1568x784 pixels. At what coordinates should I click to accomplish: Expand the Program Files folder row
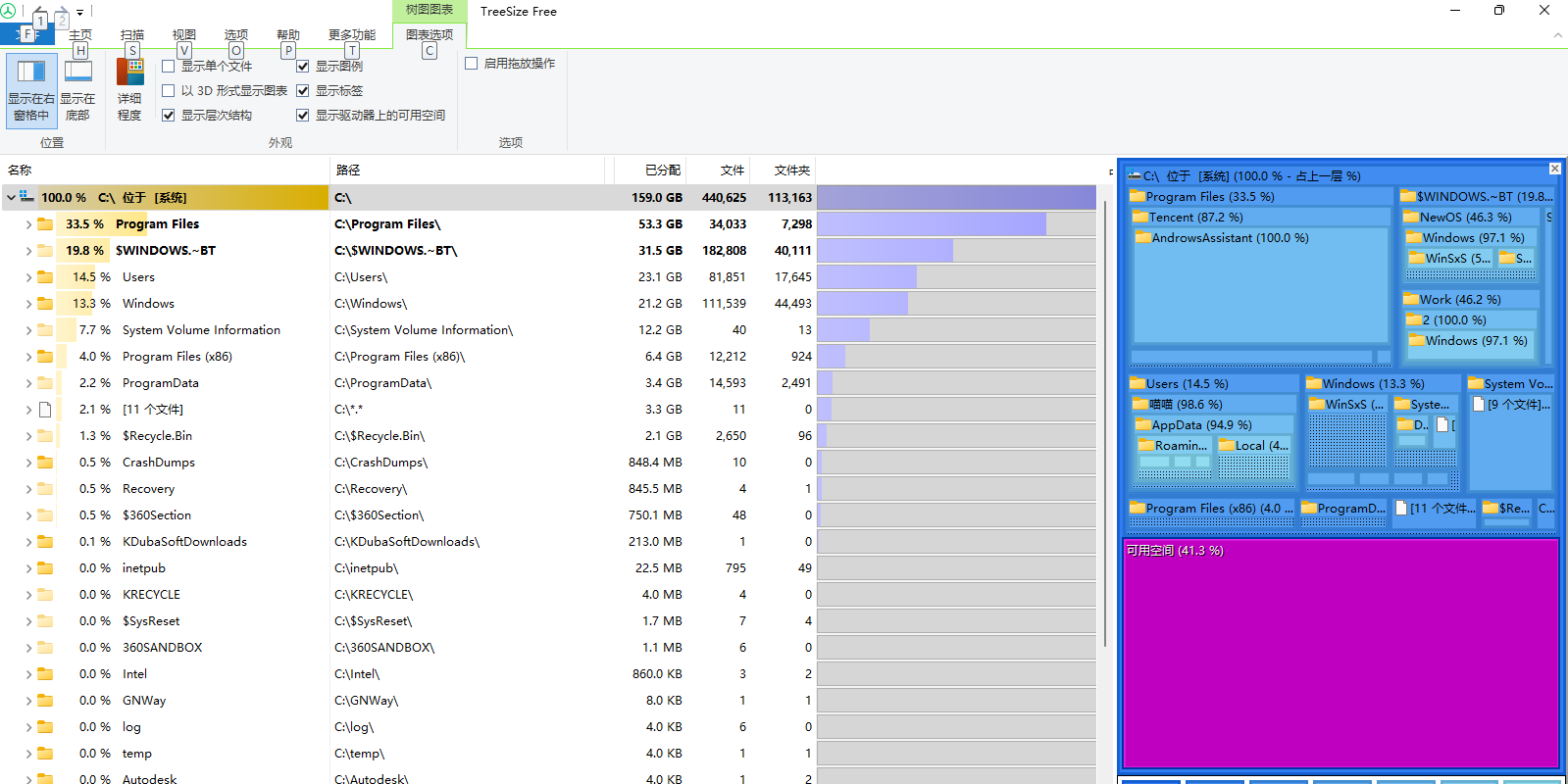28,224
